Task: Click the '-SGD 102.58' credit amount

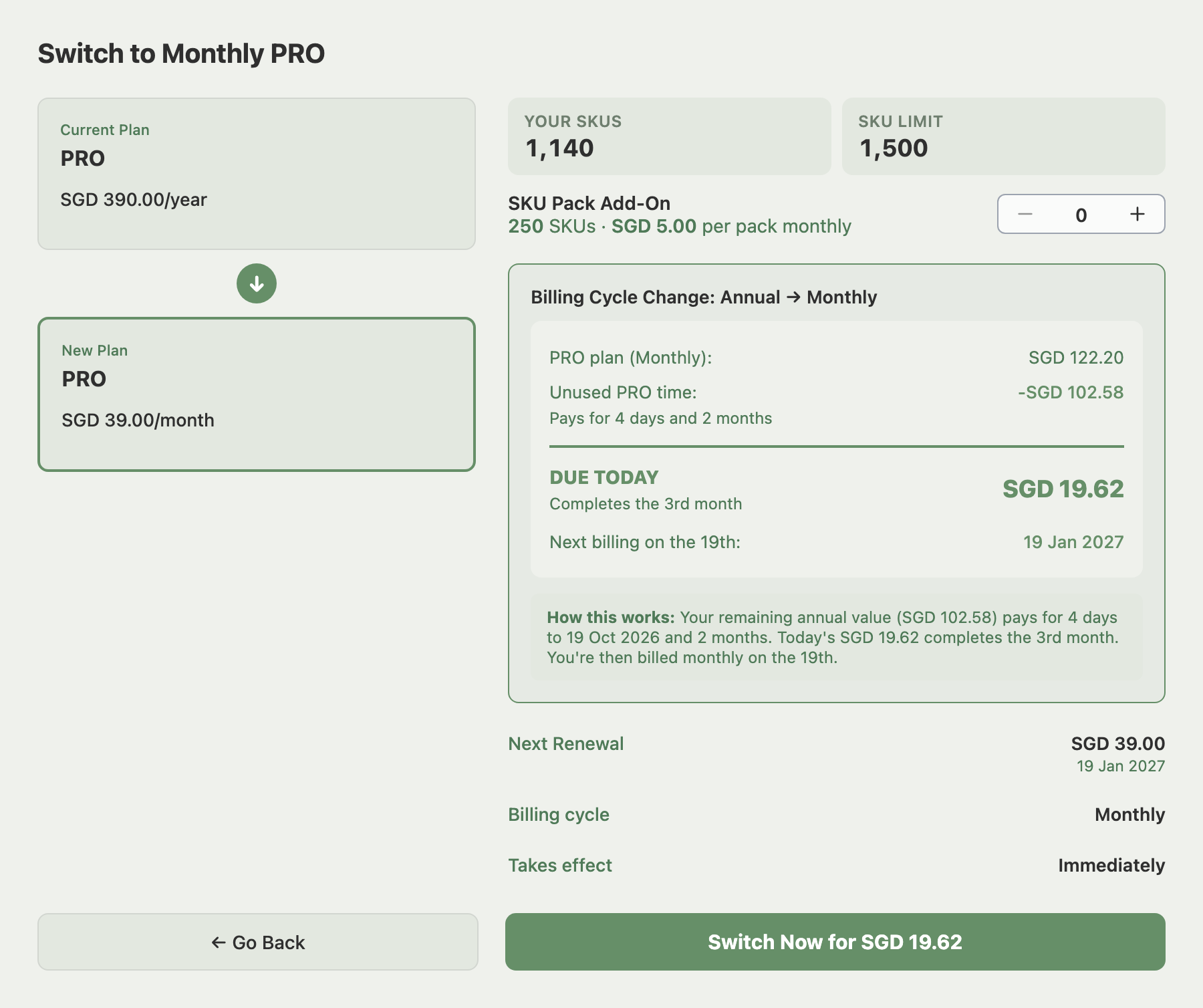Action: point(1071,392)
